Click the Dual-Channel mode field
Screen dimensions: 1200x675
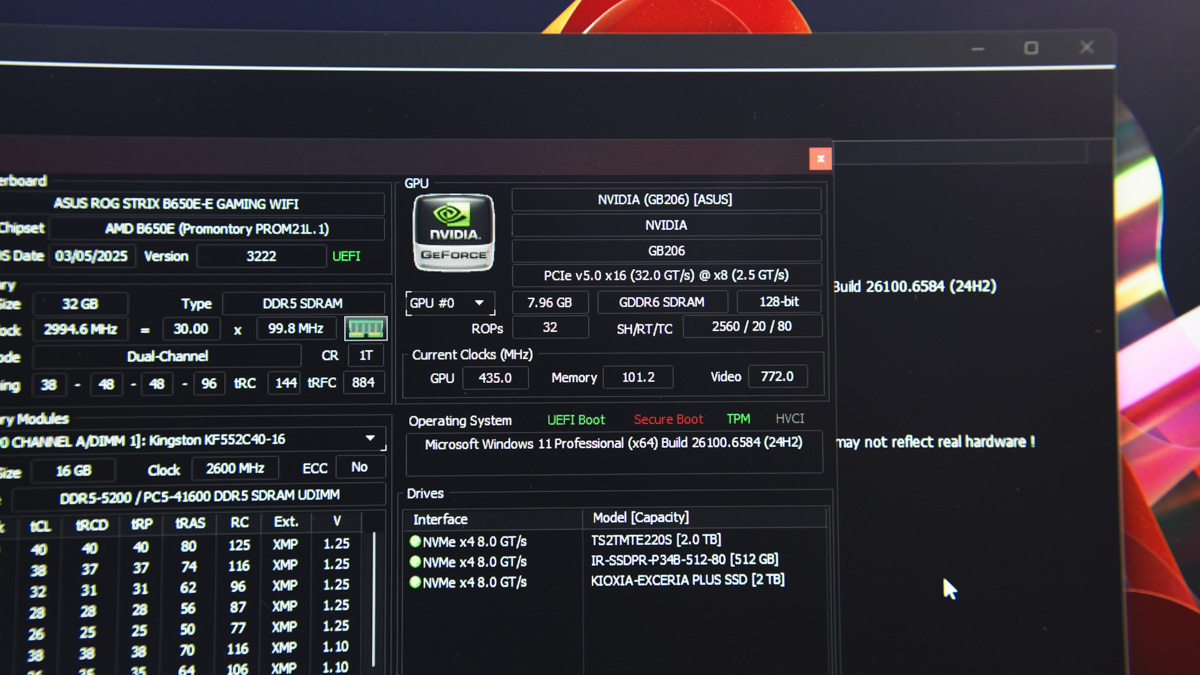click(x=167, y=356)
